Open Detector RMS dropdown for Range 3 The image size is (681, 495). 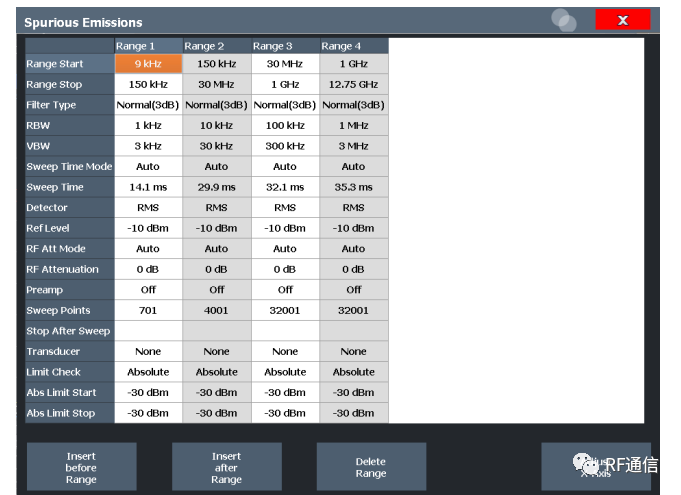tap(285, 208)
